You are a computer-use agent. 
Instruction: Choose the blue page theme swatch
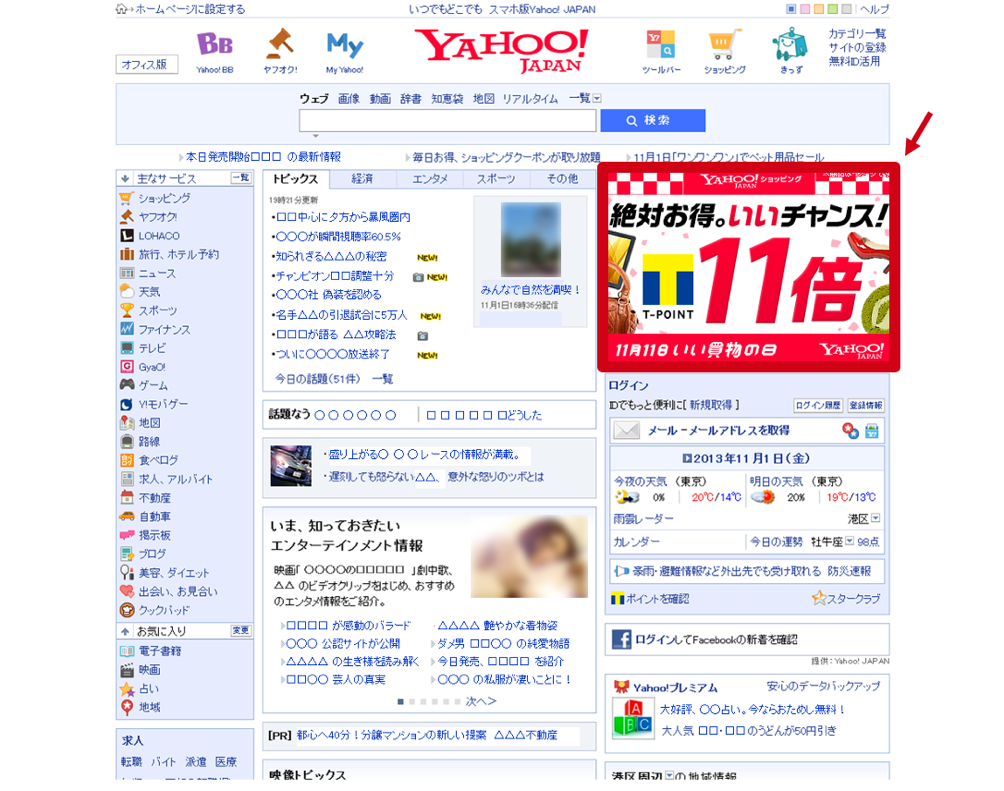pos(791,9)
